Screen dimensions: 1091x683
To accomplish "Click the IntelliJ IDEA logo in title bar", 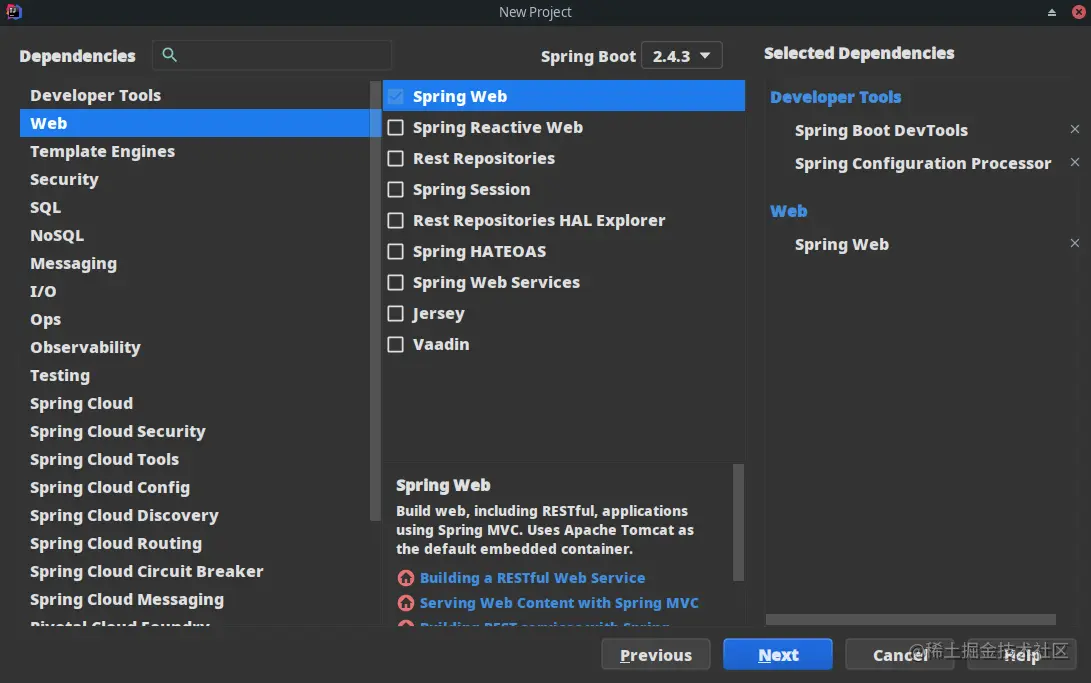I will [x=13, y=12].
